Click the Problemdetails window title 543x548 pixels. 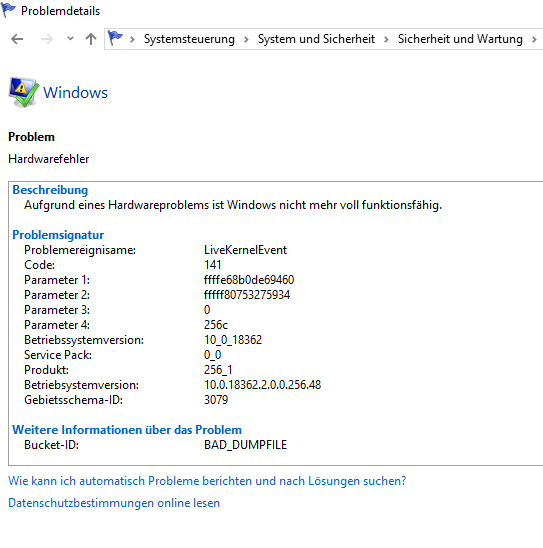point(60,11)
